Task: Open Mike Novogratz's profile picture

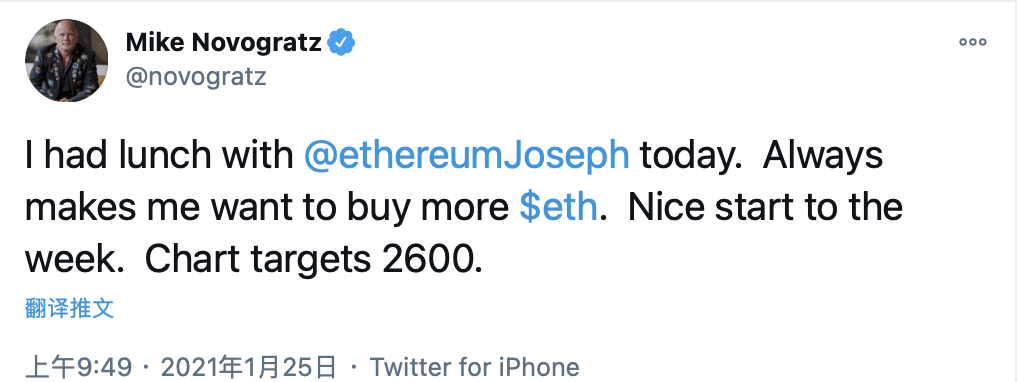Action: click(67, 60)
